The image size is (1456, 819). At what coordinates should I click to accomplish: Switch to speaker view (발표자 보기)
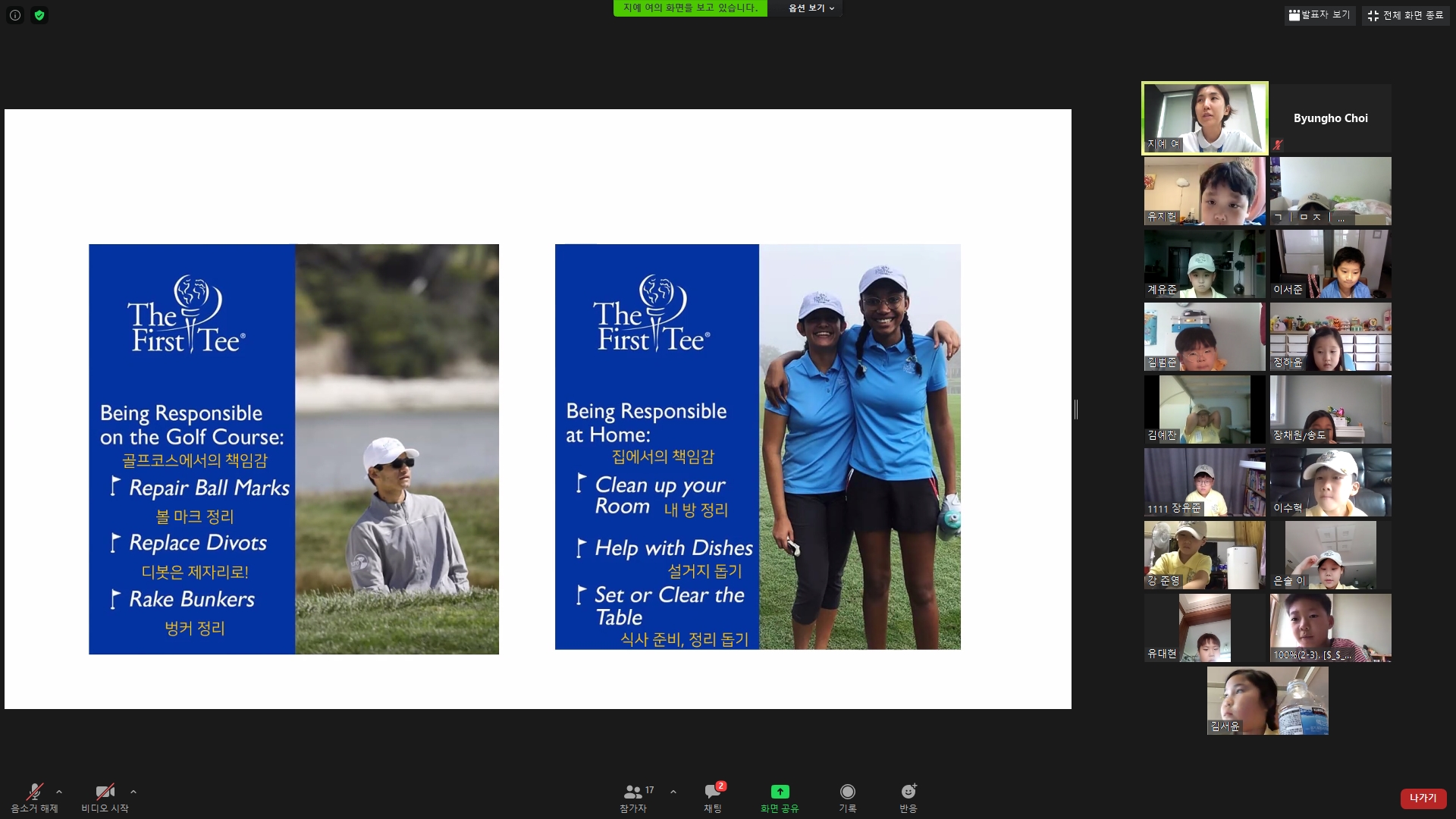(x=1319, y=14)
